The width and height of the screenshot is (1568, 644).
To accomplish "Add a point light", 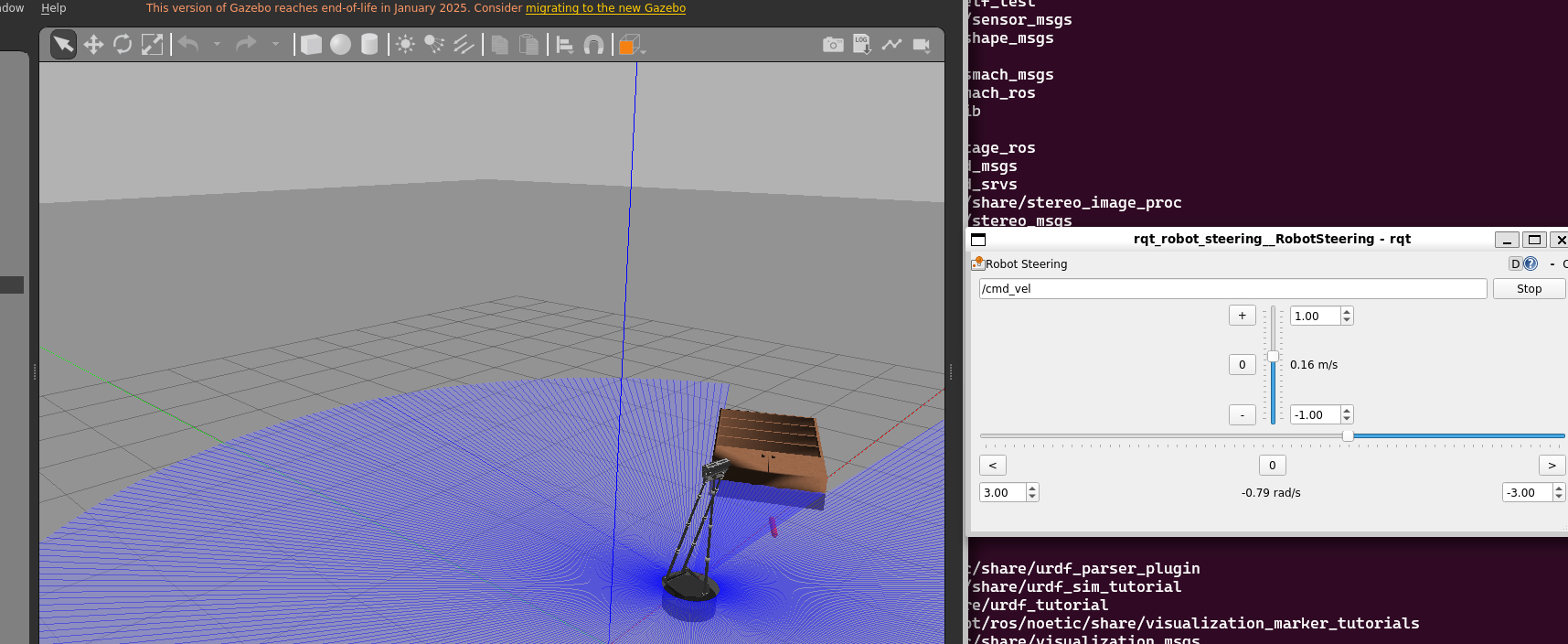I will click(405, 44).
